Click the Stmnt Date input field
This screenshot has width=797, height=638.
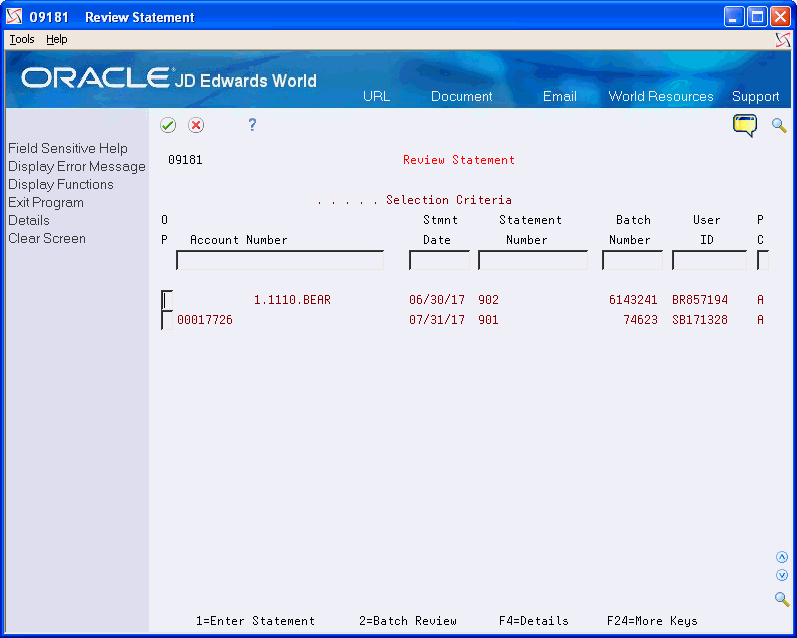click(x=439, y=260)
